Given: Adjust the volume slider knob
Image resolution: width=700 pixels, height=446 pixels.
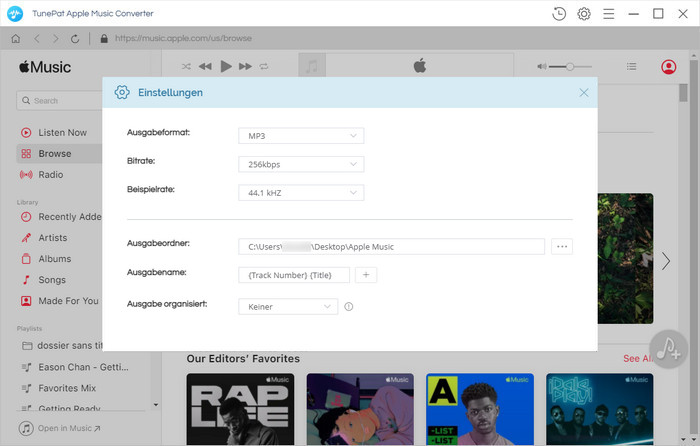Looking at the screenshot, I should tap(570, 67).
